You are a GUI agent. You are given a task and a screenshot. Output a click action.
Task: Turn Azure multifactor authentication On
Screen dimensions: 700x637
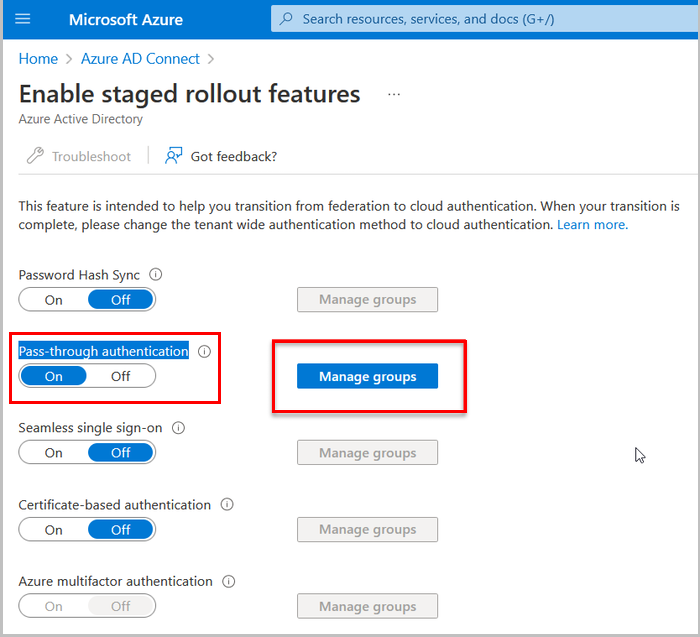click(x=54, y=606)
